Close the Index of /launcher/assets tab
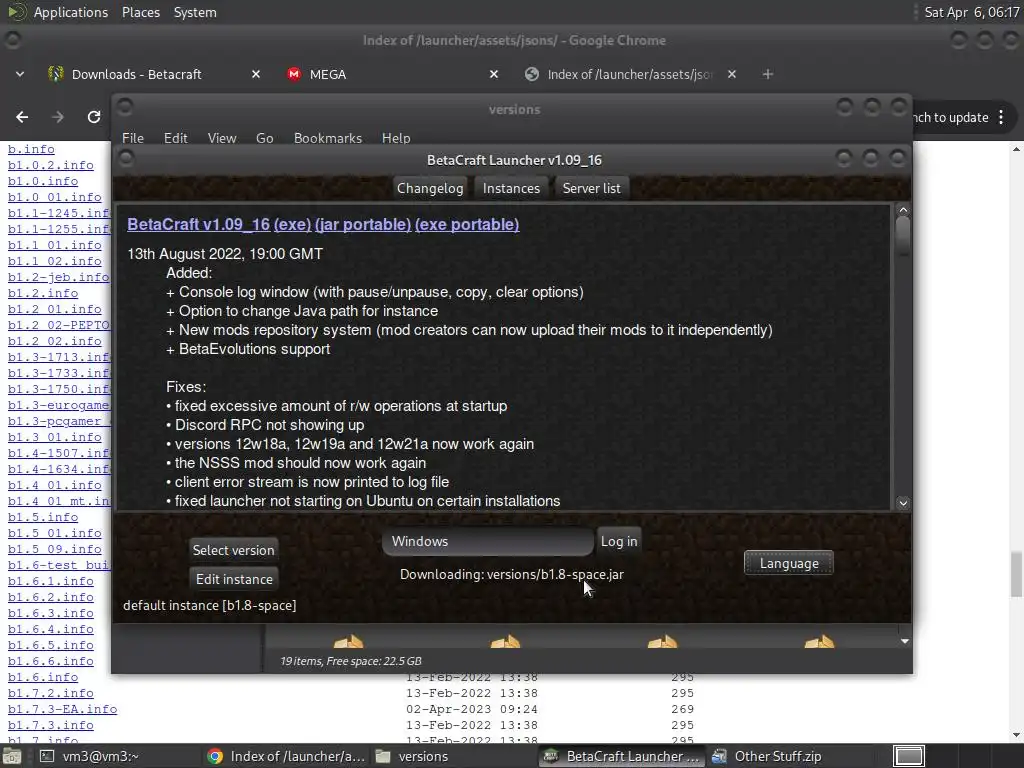This screenshot has height=768, width=1024. click(x=732, y=74)
